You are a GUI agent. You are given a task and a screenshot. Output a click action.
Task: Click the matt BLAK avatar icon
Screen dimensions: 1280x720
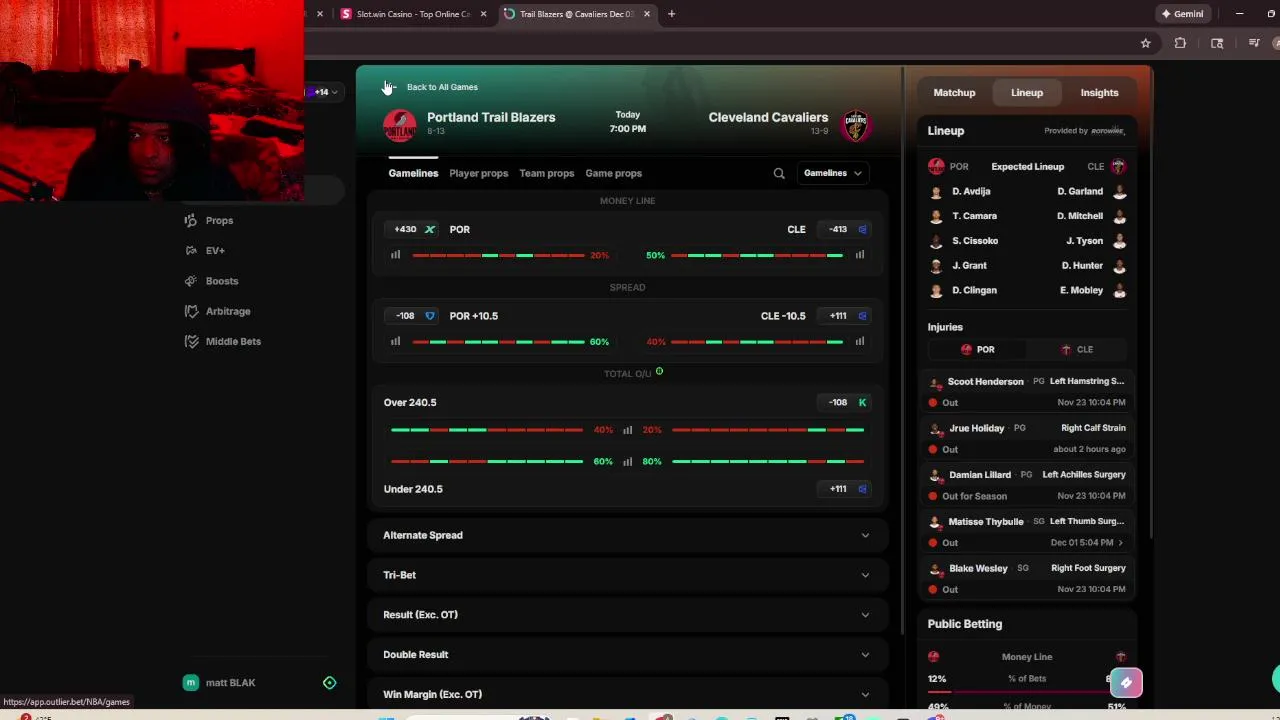[191, 683]
